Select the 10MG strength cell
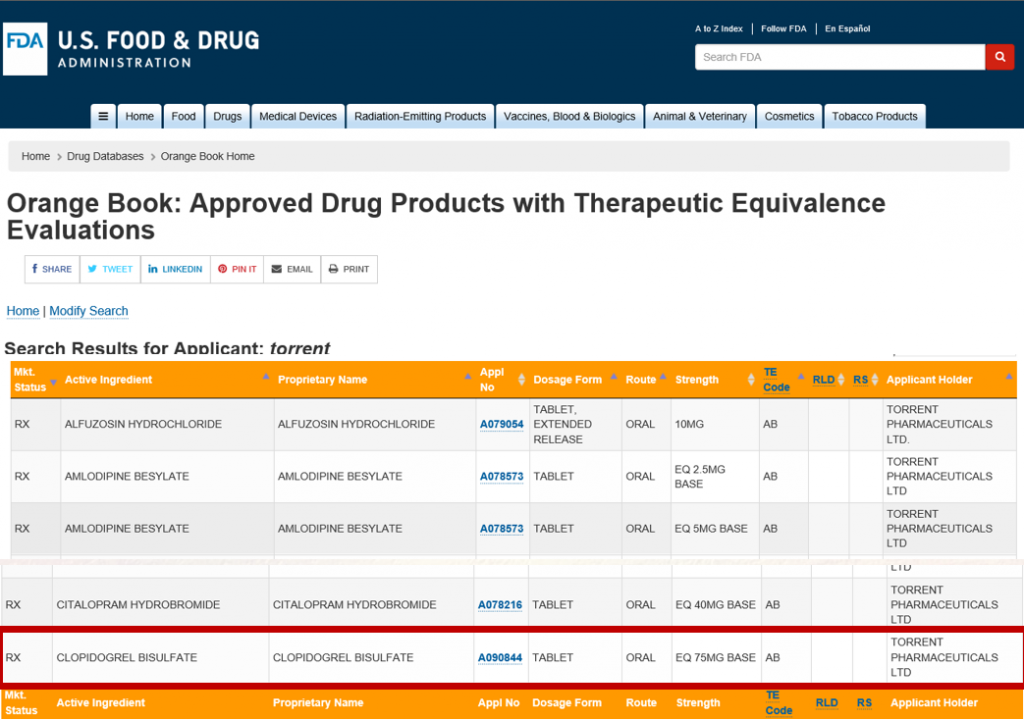 tap(714, 424)
